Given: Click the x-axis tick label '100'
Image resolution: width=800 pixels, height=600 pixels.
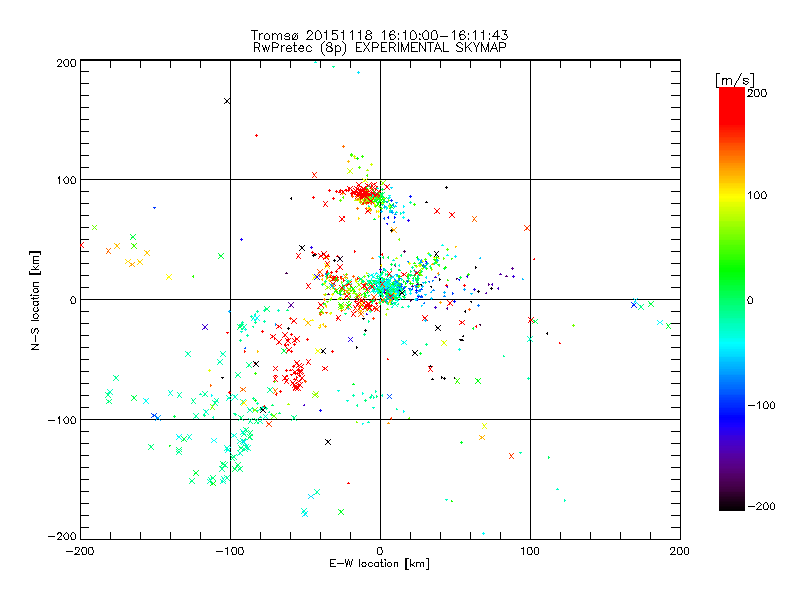Looking at the screenshot, I should pyautogui.click(x=530, y=551).
